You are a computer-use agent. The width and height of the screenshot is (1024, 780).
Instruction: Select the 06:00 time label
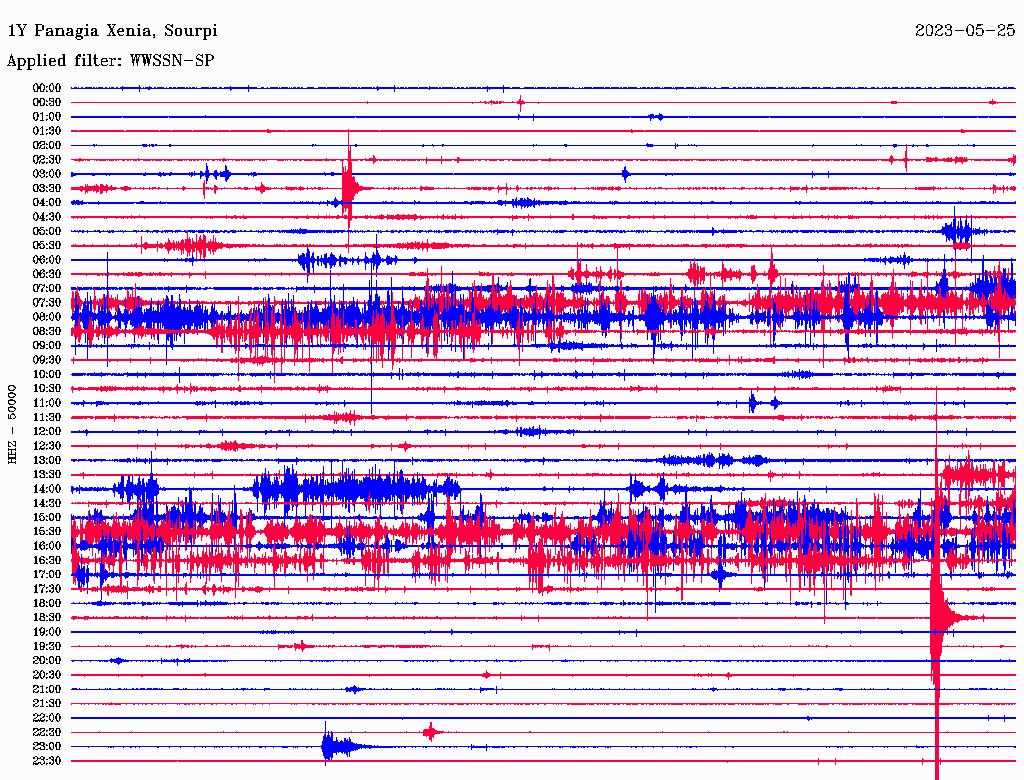(47, 260)
